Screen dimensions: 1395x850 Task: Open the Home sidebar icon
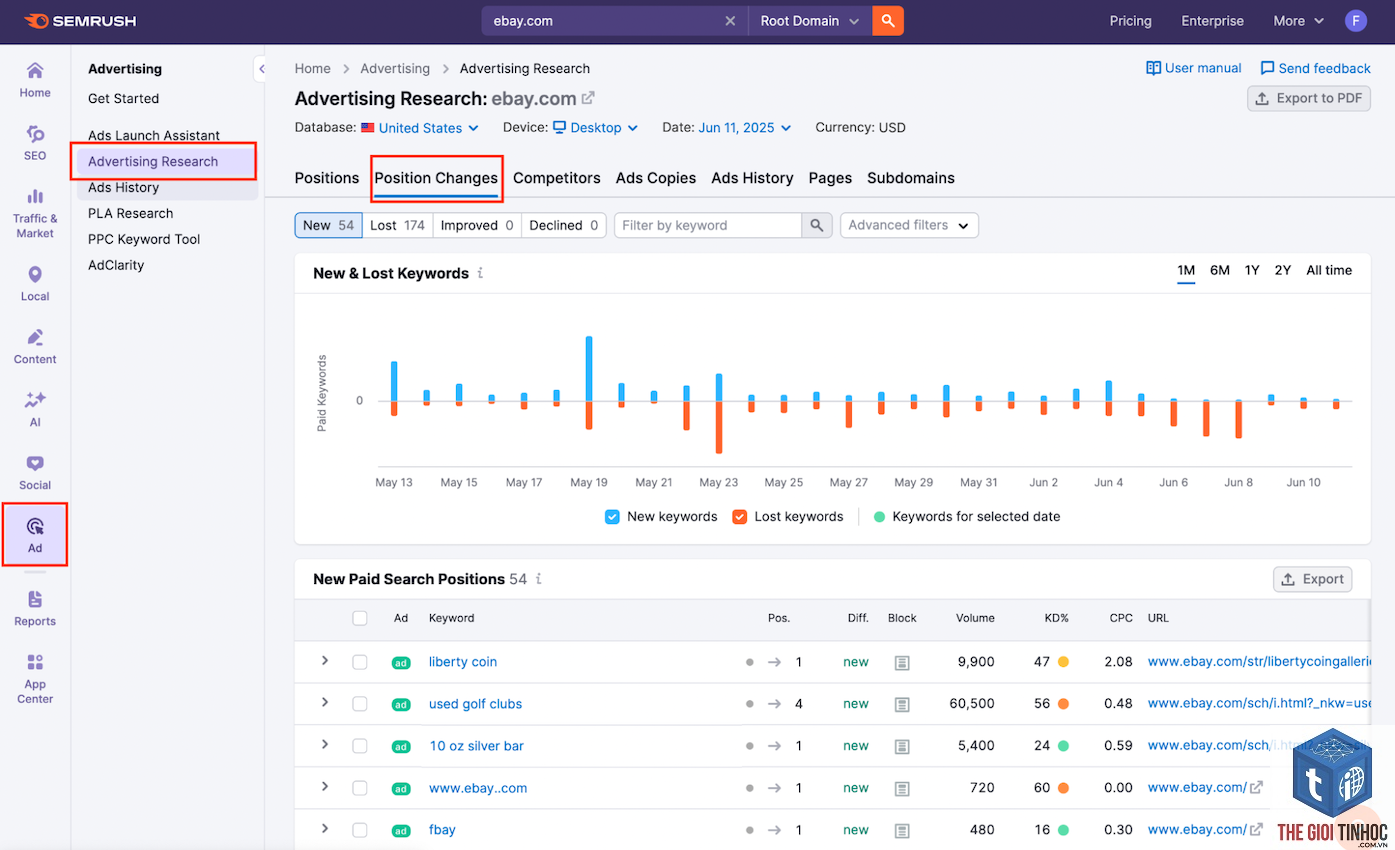pyautogui.click(x=35, y=79)
